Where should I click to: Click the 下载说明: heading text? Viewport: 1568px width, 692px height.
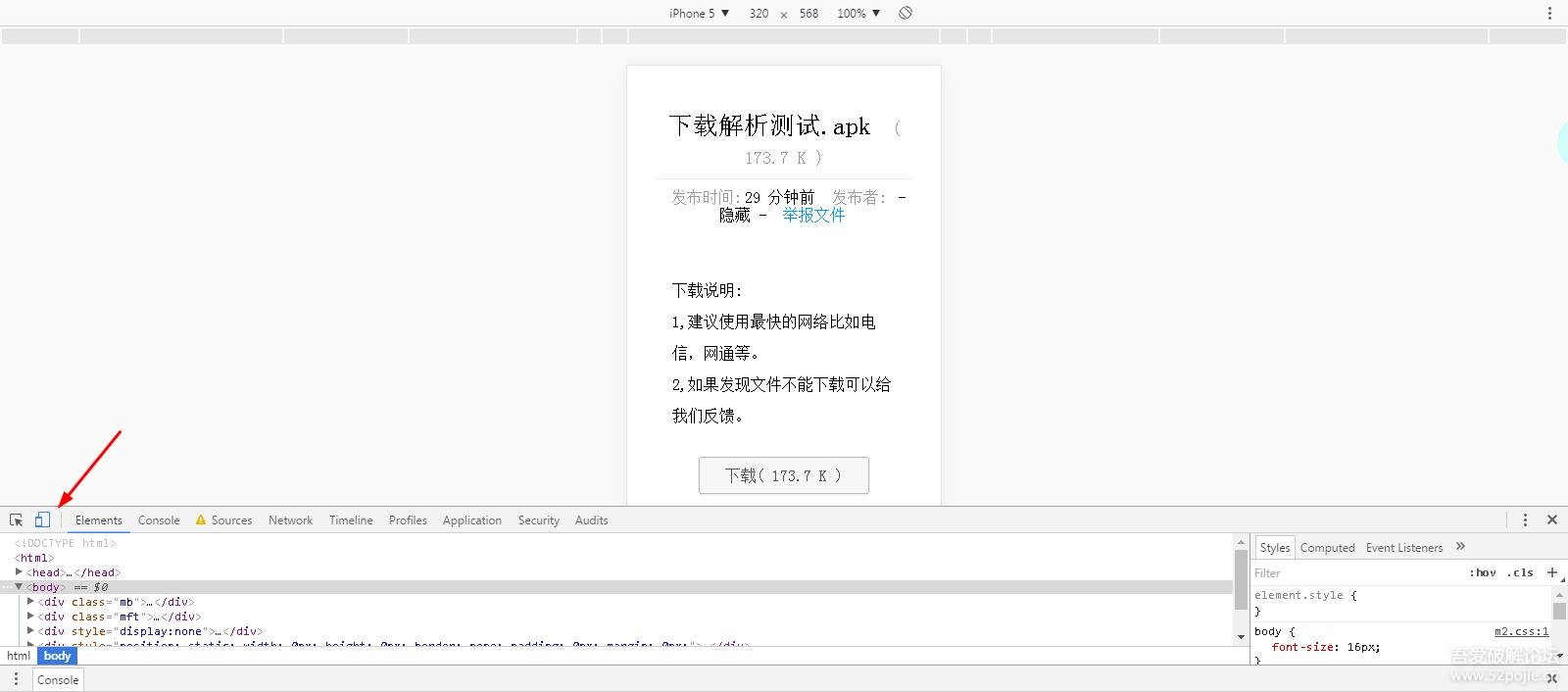(708, 291)
